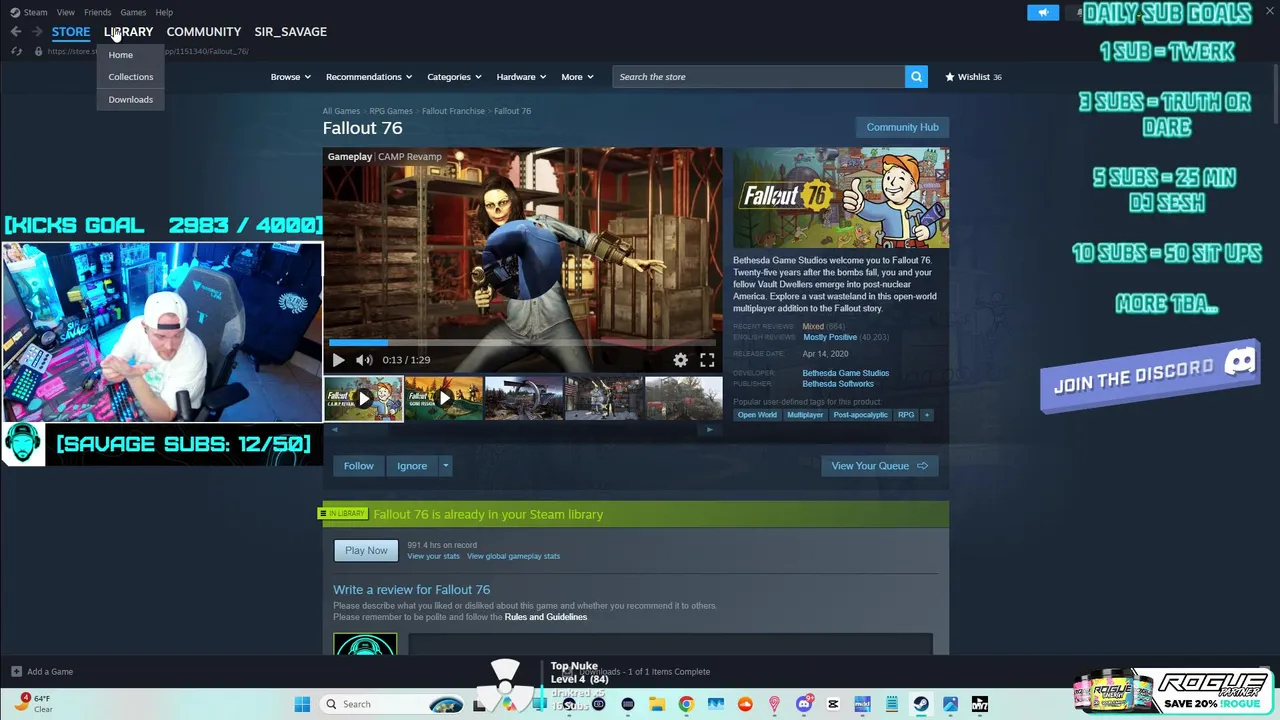Screen dimensions: 1280x720
Task: Go forward with the Steam forward arrow
Action: (37, 32)
